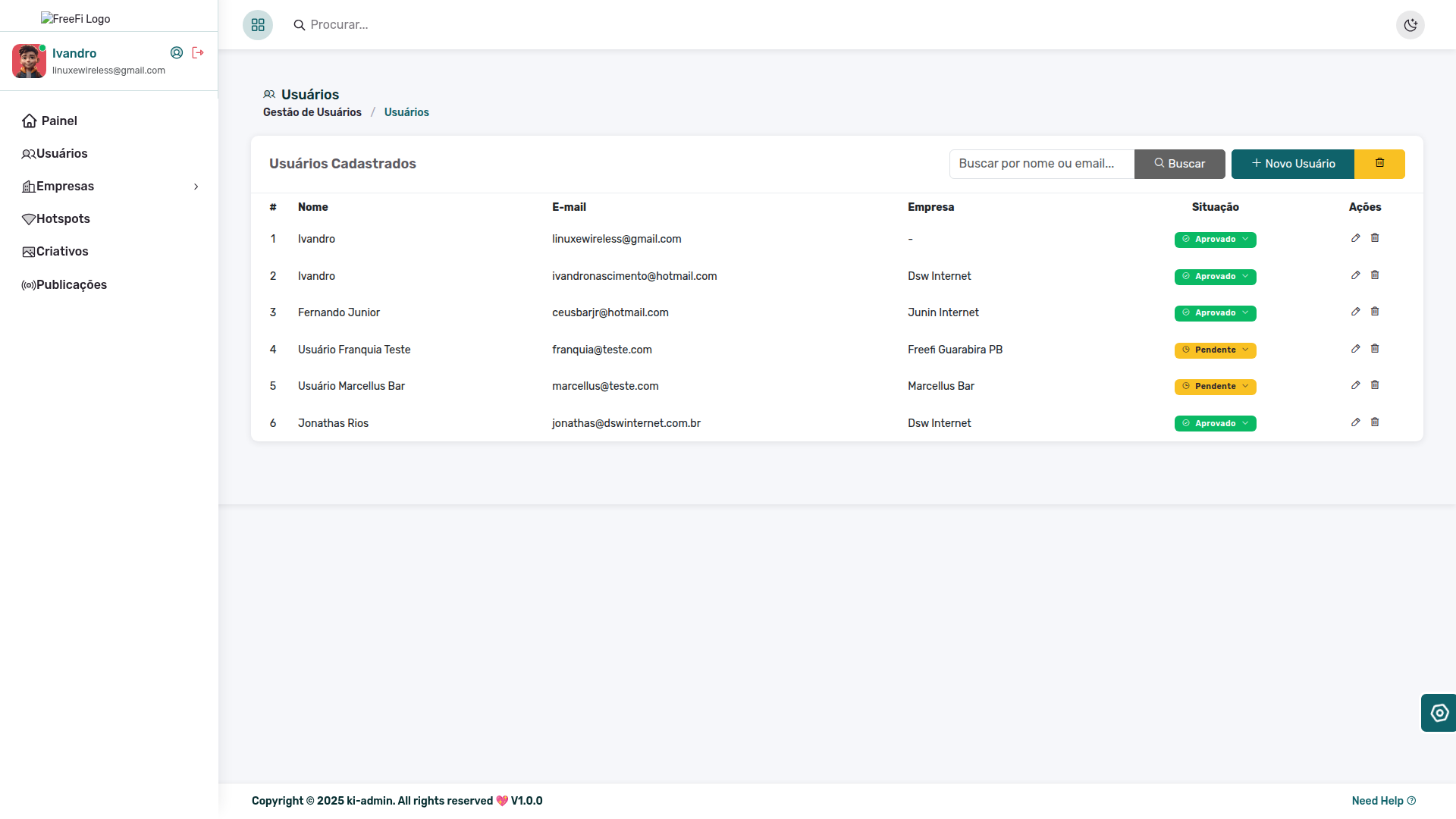The width and height of the screenshot is (1456, 819).
Task: Click the Need Help link
Action: tap(1382, 801)
